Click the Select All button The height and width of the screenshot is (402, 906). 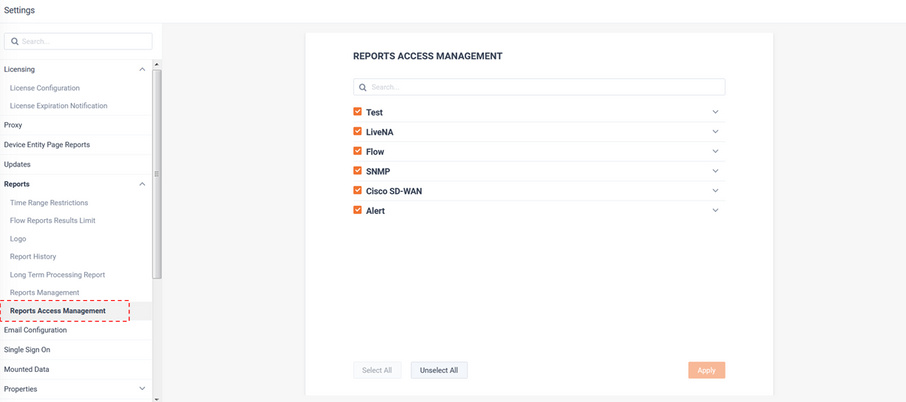pyautogui.click(x=377, y=370)
